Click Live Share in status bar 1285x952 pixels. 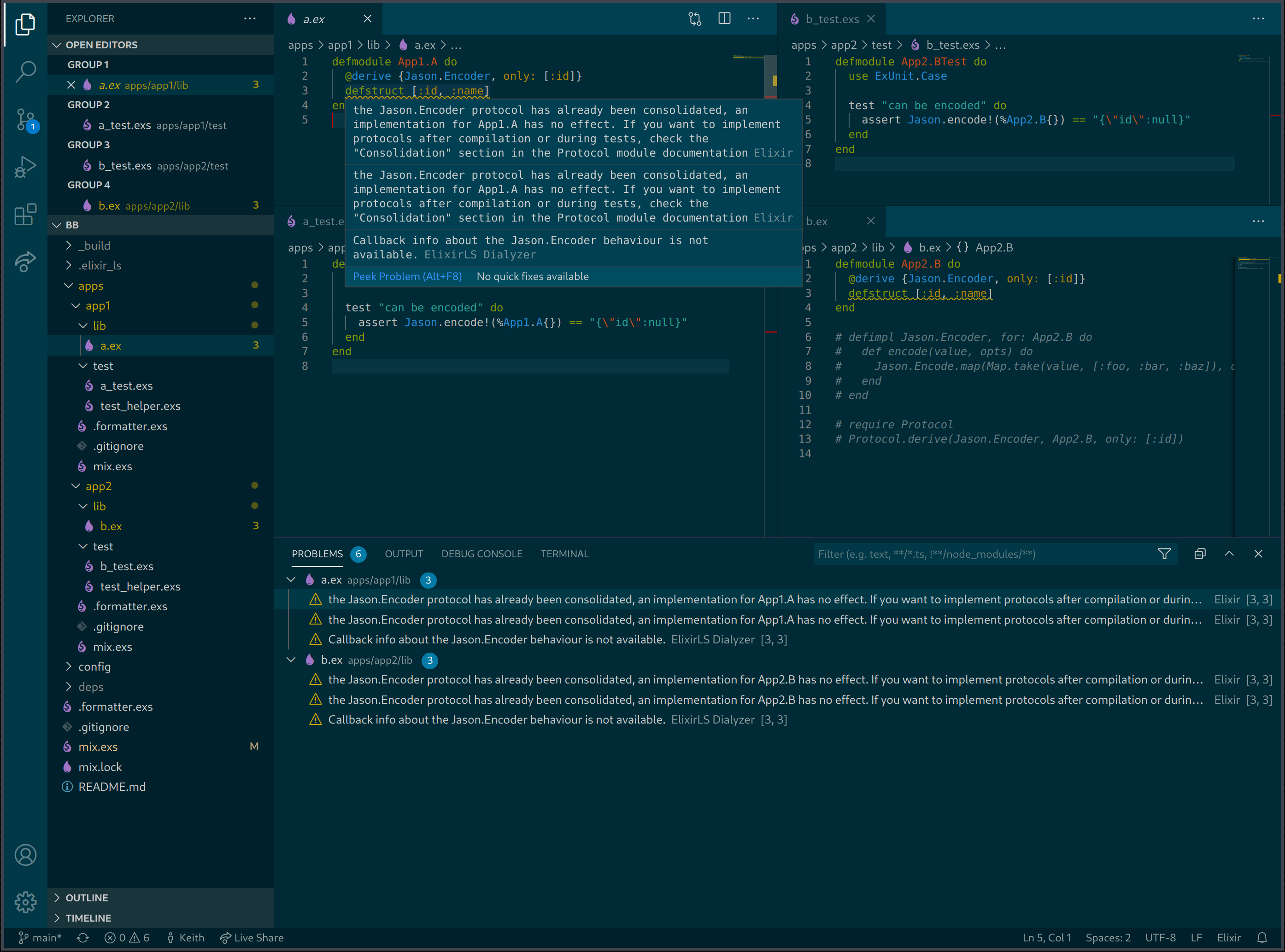click(252, 938)
